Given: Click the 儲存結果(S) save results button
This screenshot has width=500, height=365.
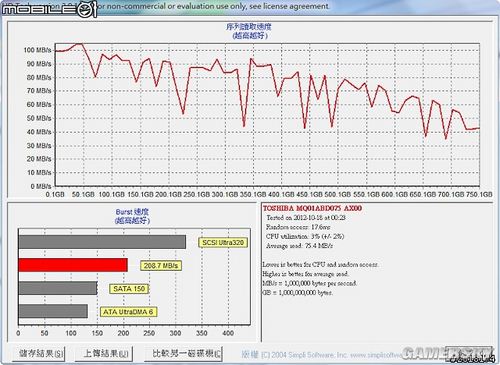Looking at the screenshot, I should click(39, 353).
